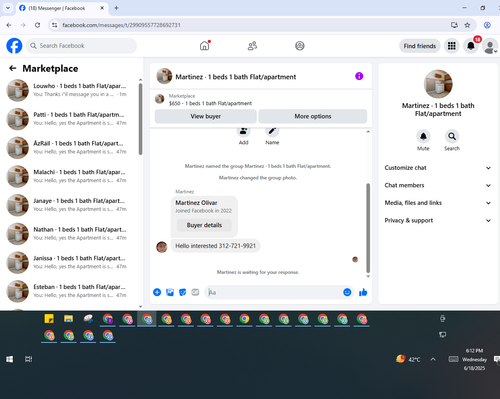
Task: Click the Facebook logo icon
Action: tap(14, 46)
